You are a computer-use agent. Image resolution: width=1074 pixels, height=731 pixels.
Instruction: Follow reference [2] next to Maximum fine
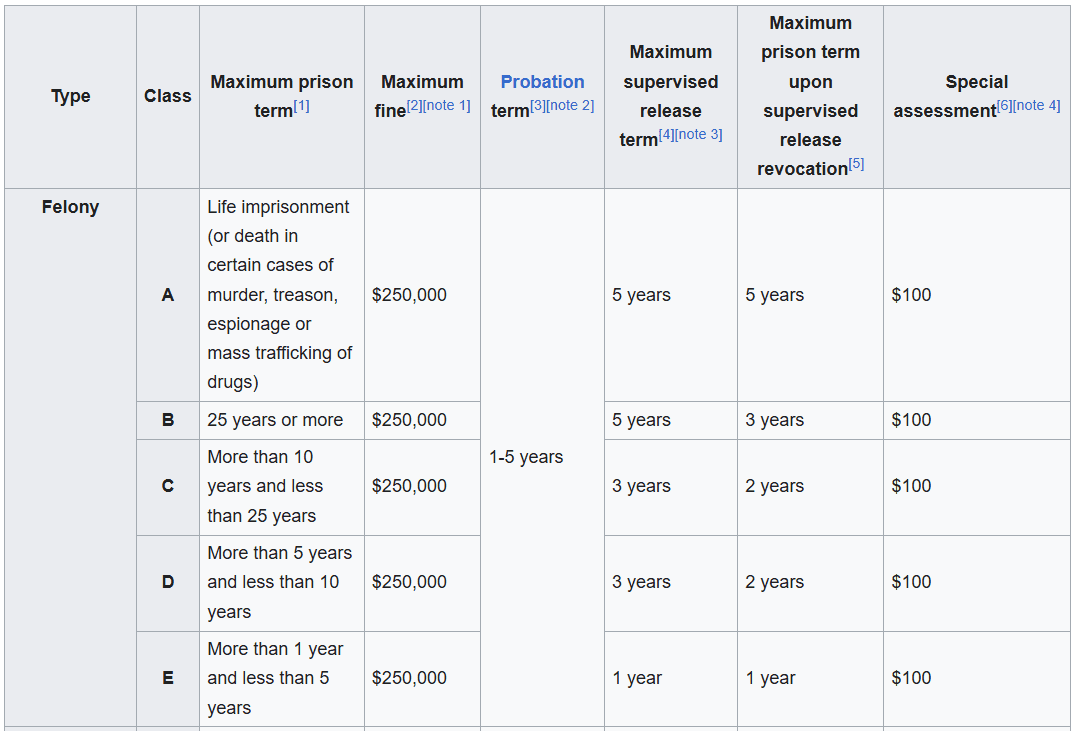pos(414,106)
